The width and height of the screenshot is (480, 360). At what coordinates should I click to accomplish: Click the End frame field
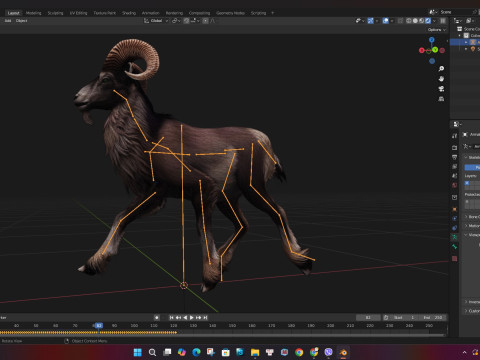(434, 318)
